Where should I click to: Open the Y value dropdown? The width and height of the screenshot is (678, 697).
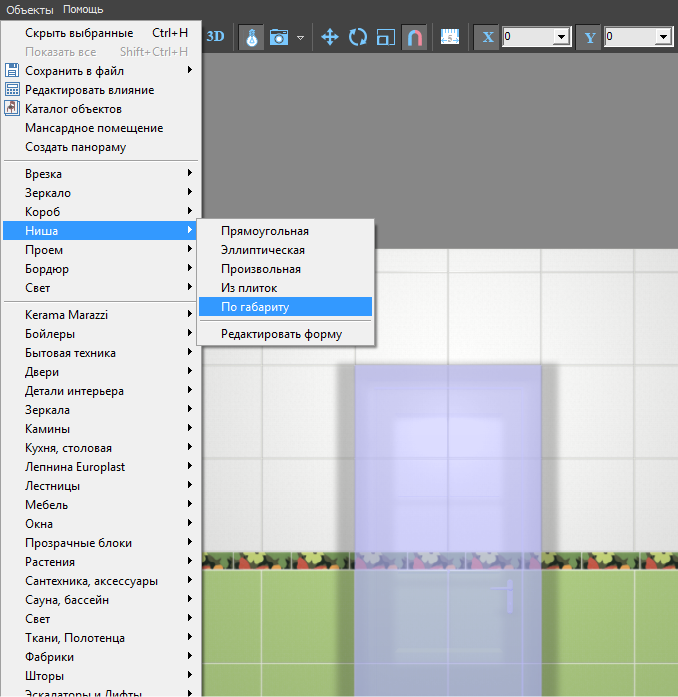(x=663, y=36)
